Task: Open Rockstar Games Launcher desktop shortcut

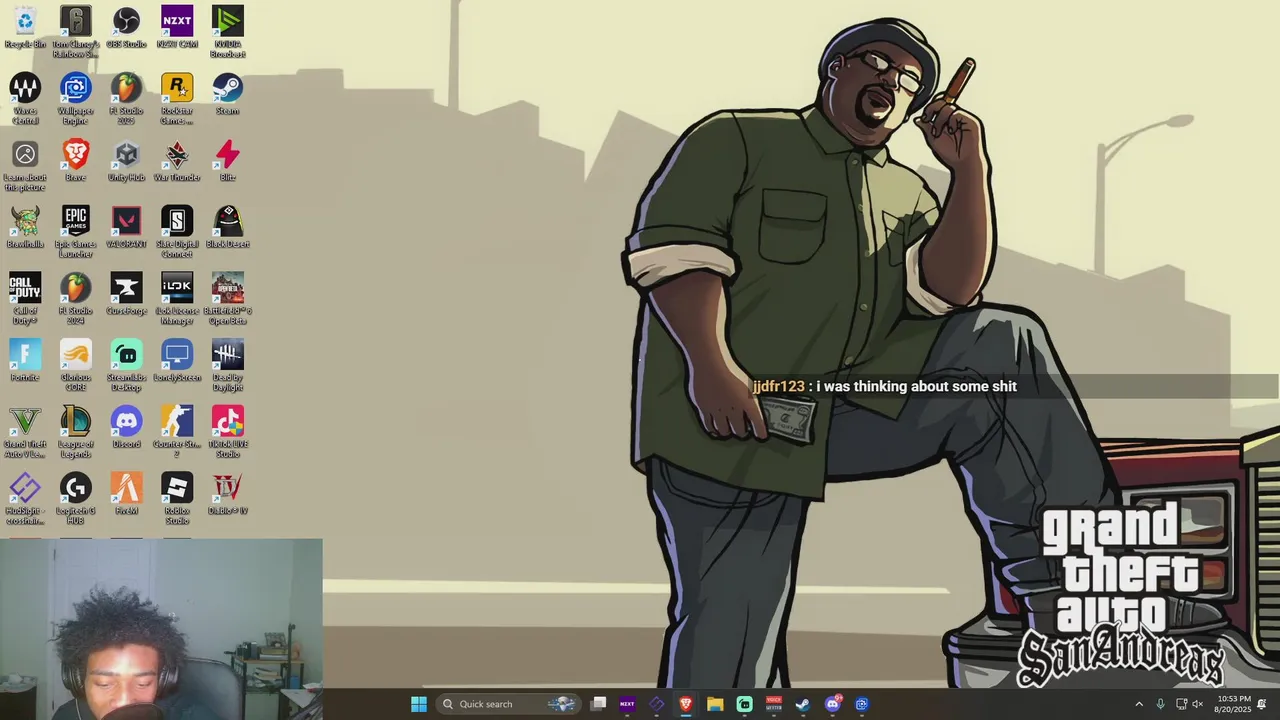Action: (x=177, y=99)
